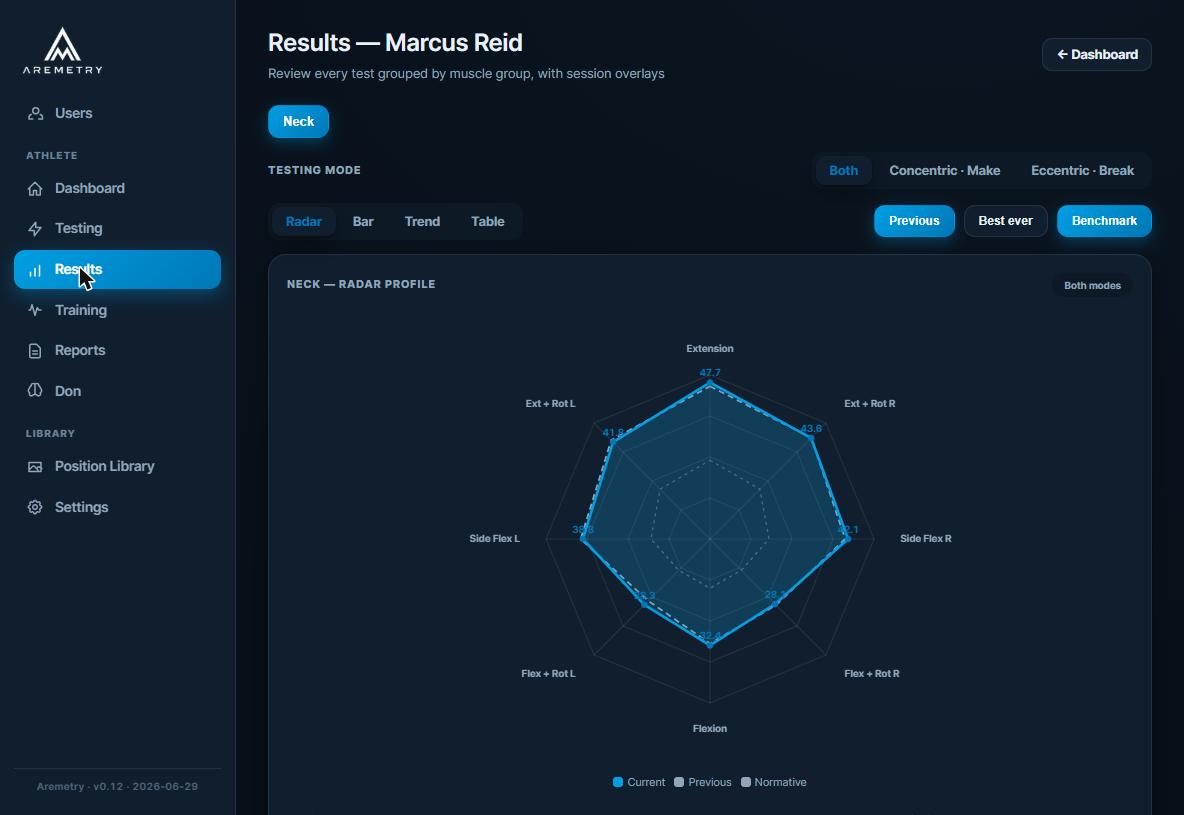Toggle the Benchmark overlay
The width and height of the screenshot is (1194, 815).
pyautogui.click(x=1104, y=221)
